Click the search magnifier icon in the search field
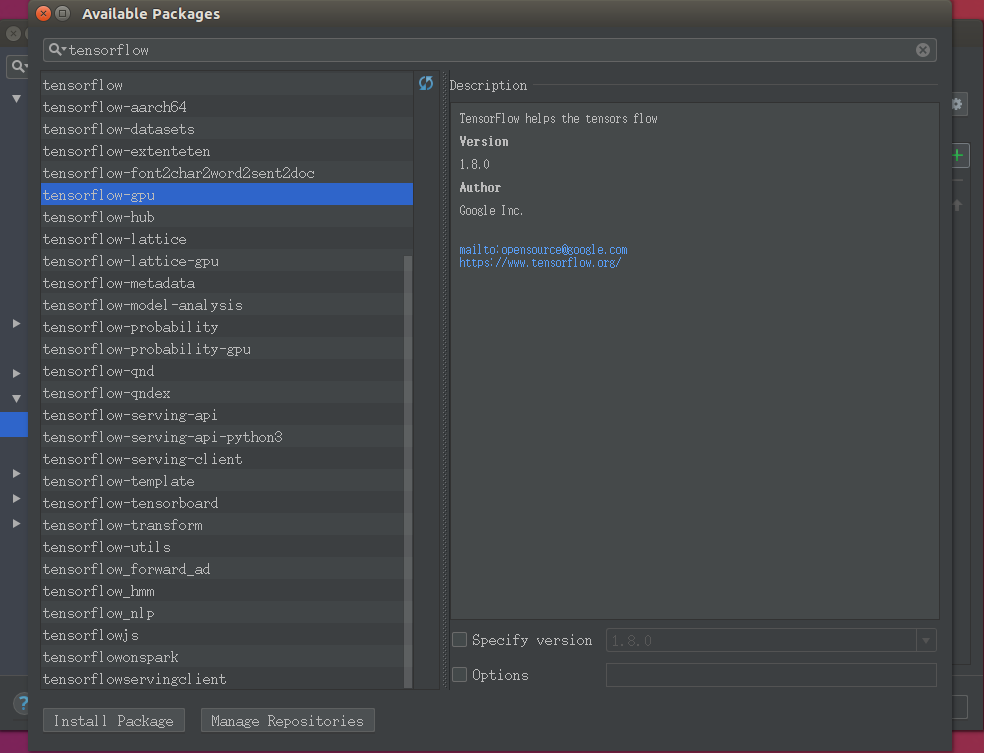The height and width of the screenshot is (753, 984). [55, 49]
